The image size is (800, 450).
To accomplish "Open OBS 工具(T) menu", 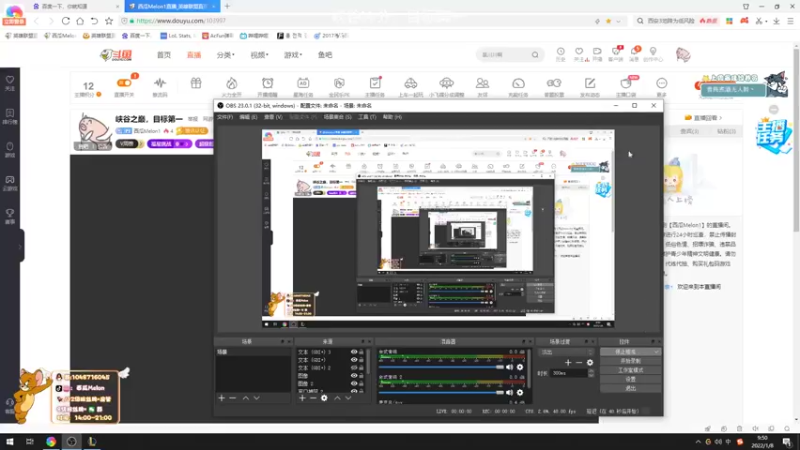I will point(367,117).
